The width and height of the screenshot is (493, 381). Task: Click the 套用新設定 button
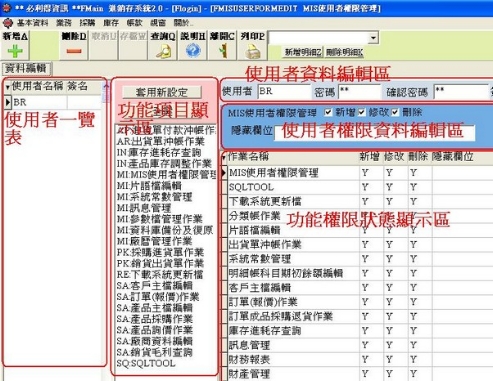click(x=162, y=92)
